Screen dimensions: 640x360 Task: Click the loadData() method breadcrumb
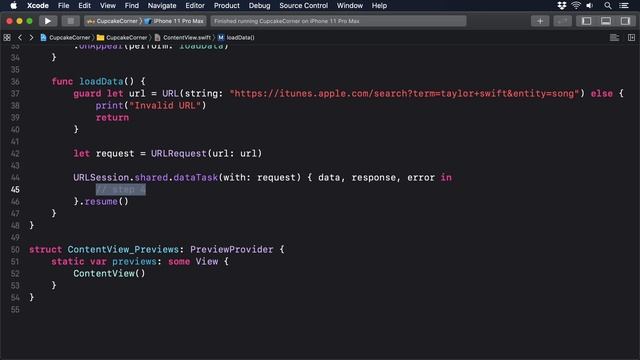[x=236, y=38]
